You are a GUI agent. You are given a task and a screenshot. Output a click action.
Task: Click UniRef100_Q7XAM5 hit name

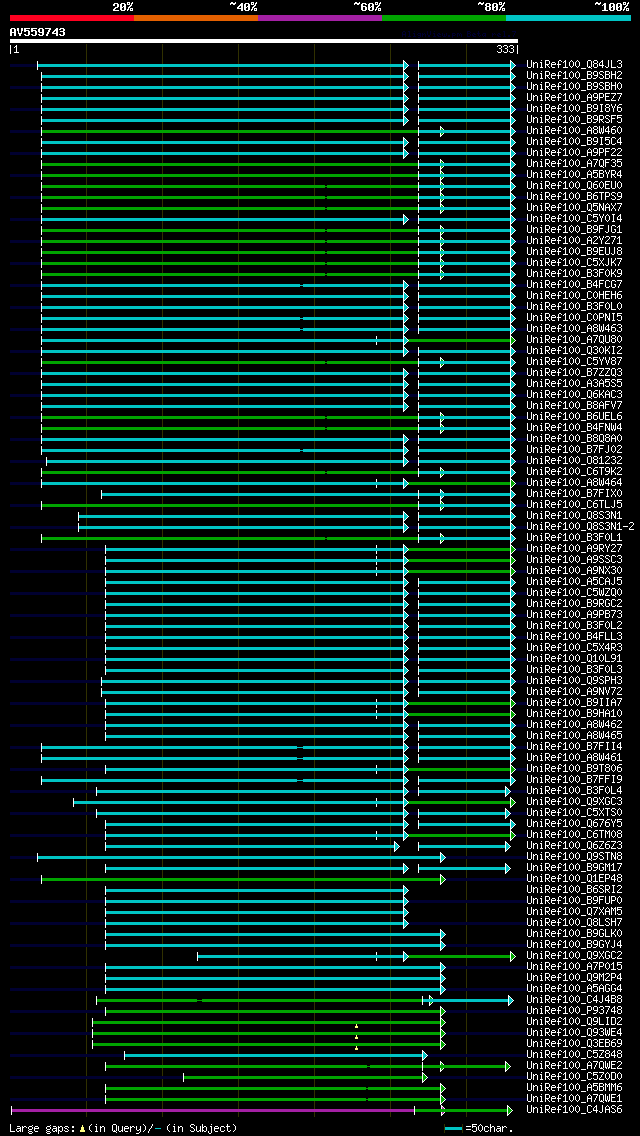click(x=574, y=911)
